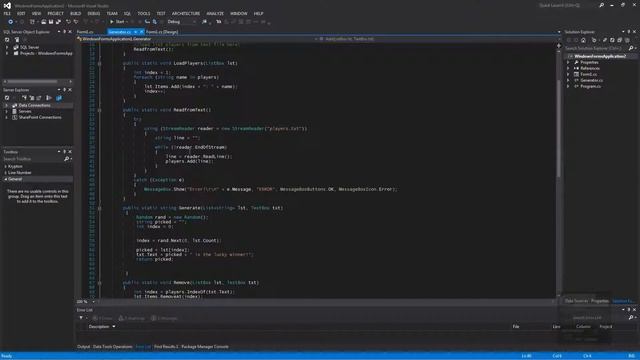Open the DEBUG menu
This screenshot has height=360, width=640.
(93, 13)
